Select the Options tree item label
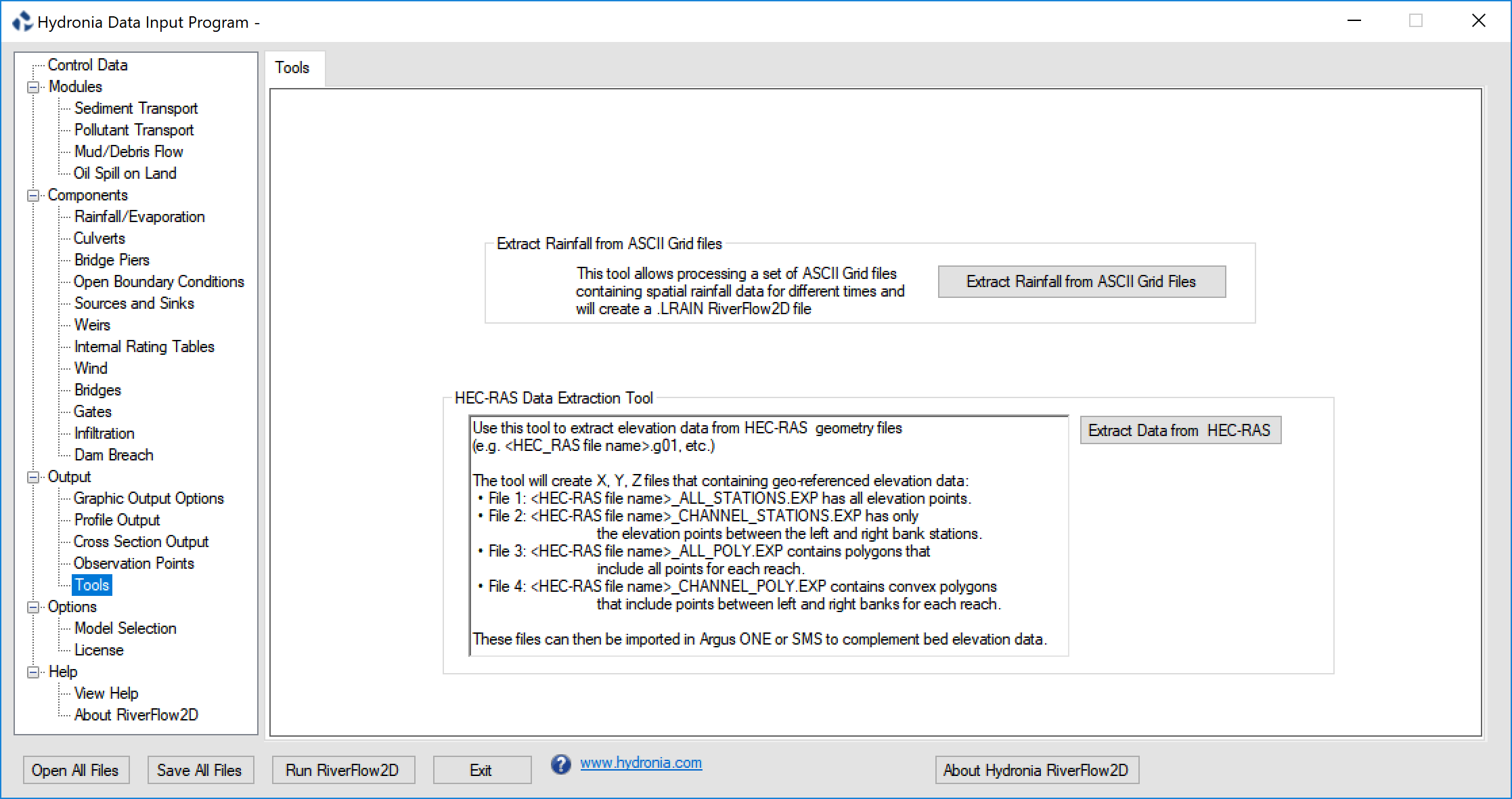 pyautogui.click(x=72, y=607)
